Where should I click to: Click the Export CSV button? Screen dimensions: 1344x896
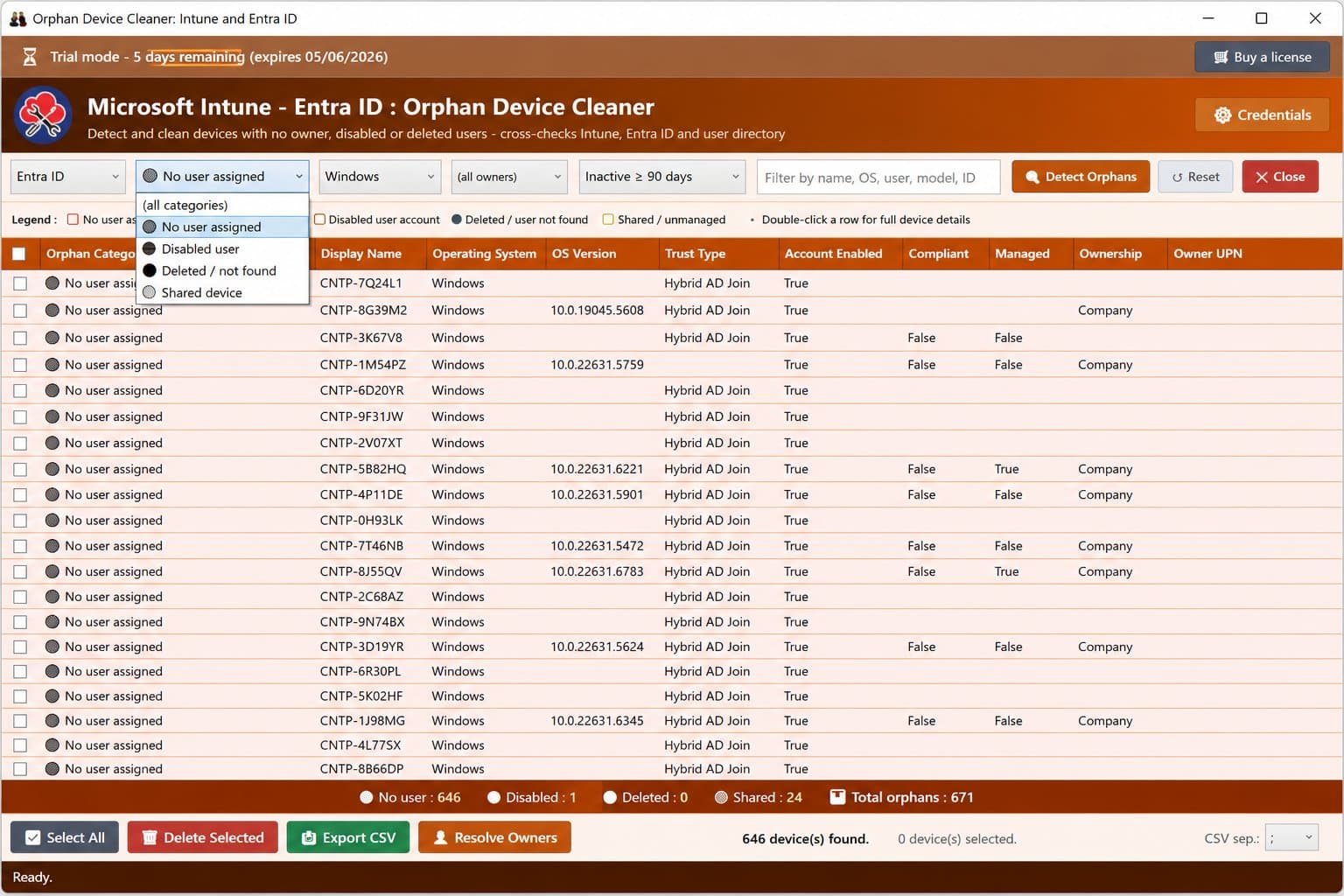click(x=348, y=837)
